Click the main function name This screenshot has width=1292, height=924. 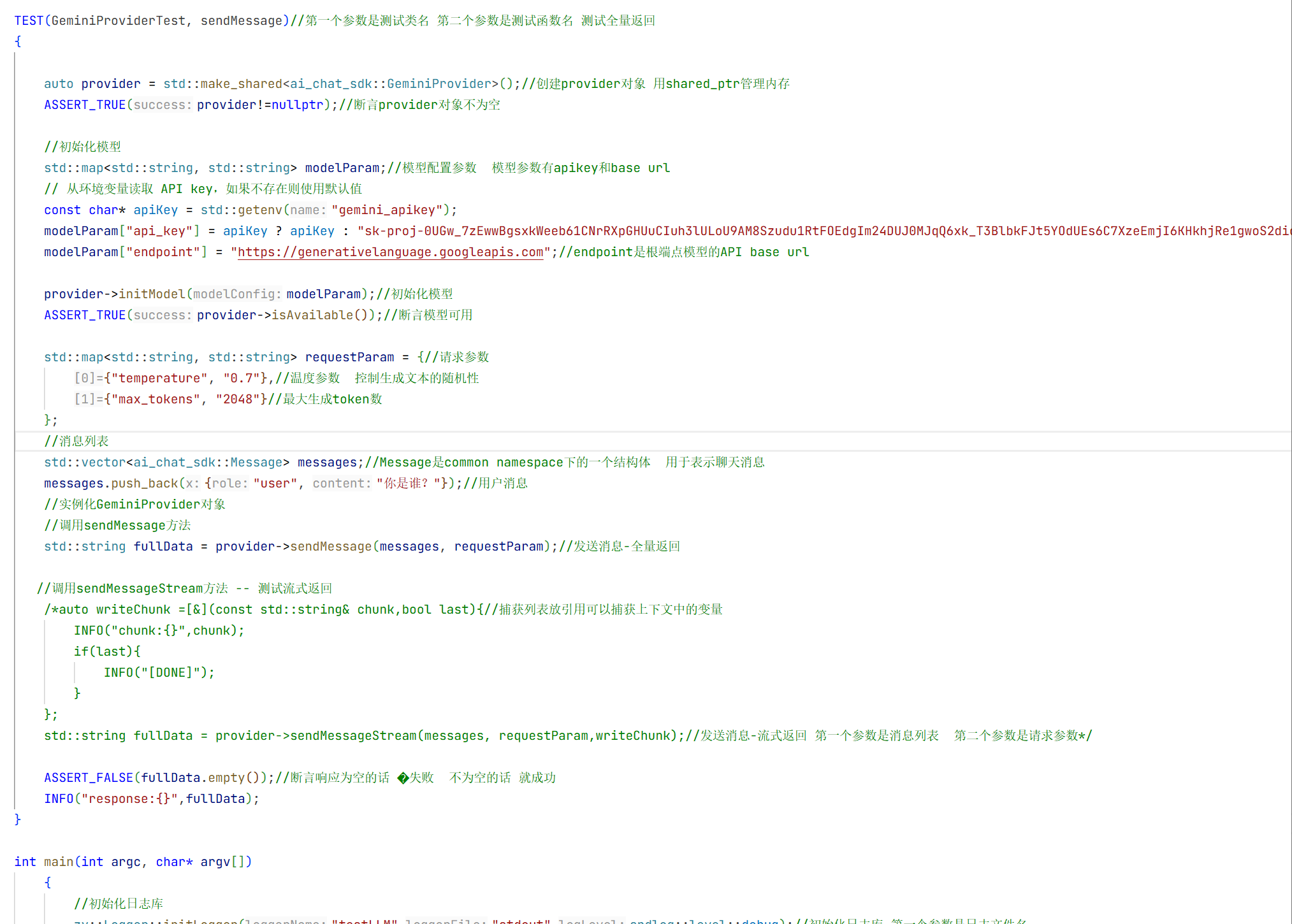pos(59,862)
